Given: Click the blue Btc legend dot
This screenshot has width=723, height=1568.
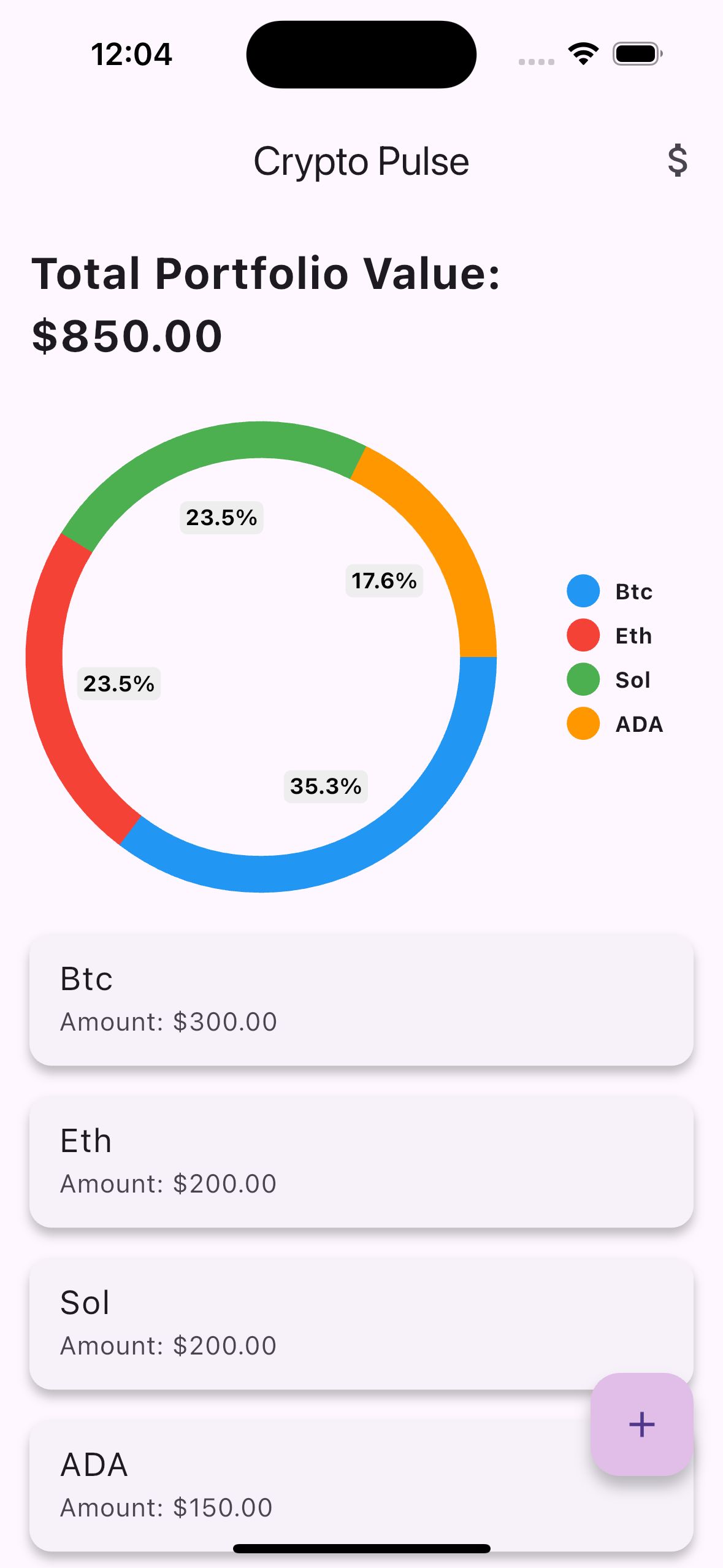Looking at the screenshot, I should (x=583, y=591).
